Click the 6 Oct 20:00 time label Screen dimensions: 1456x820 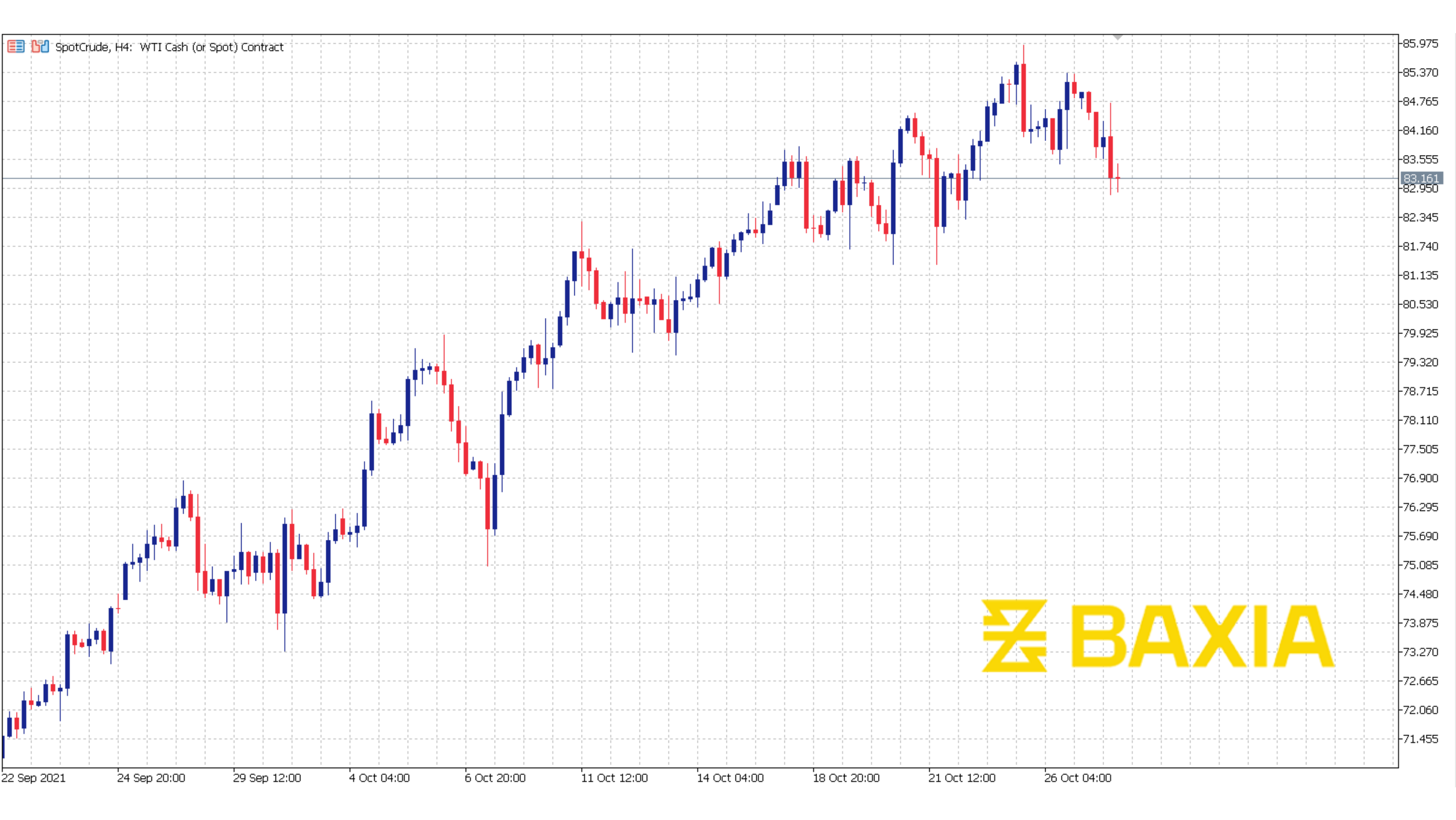tap(495, 778)
